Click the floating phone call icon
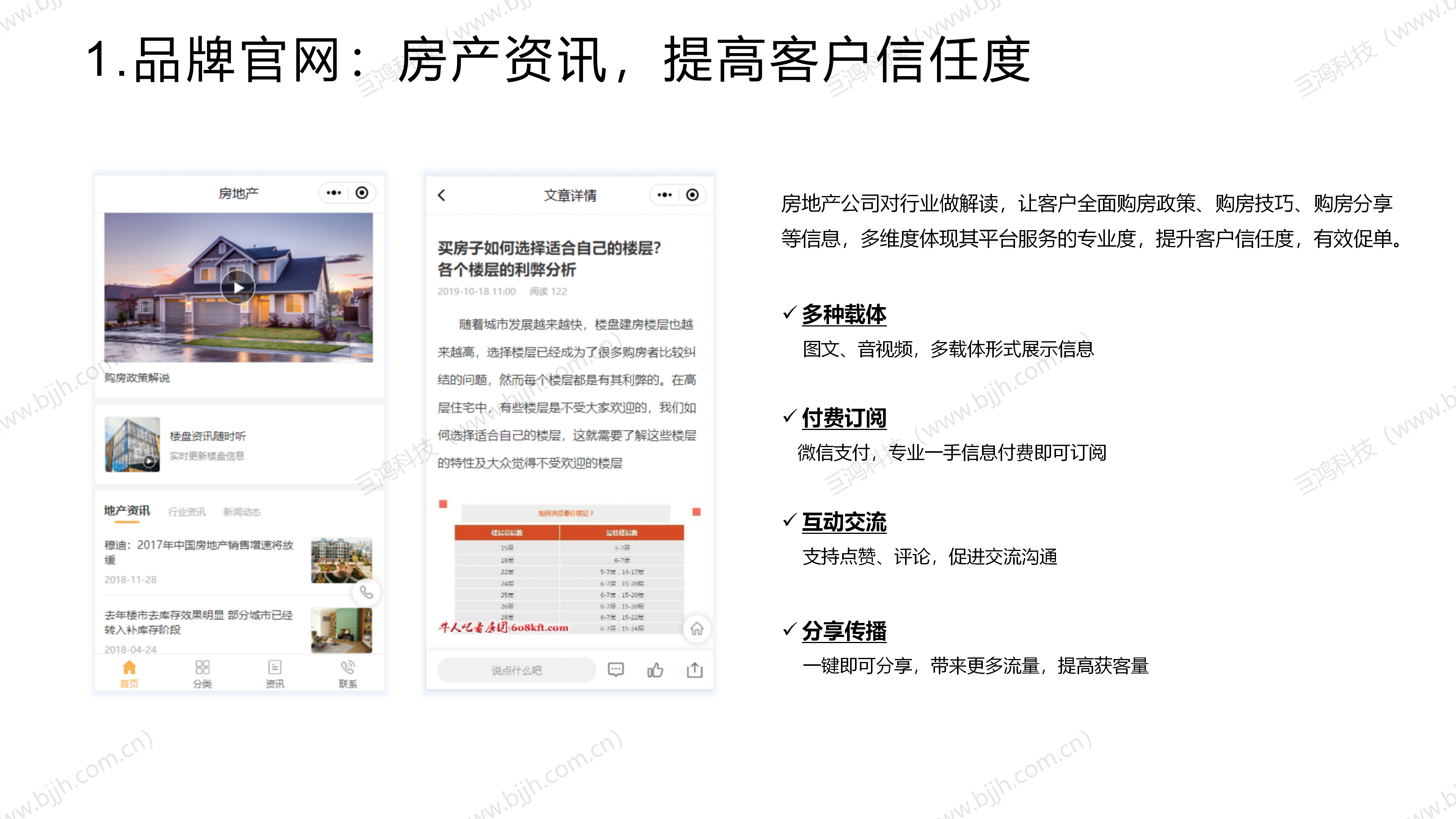Screen dimensions: 1456x819 (x=366, y=592)
